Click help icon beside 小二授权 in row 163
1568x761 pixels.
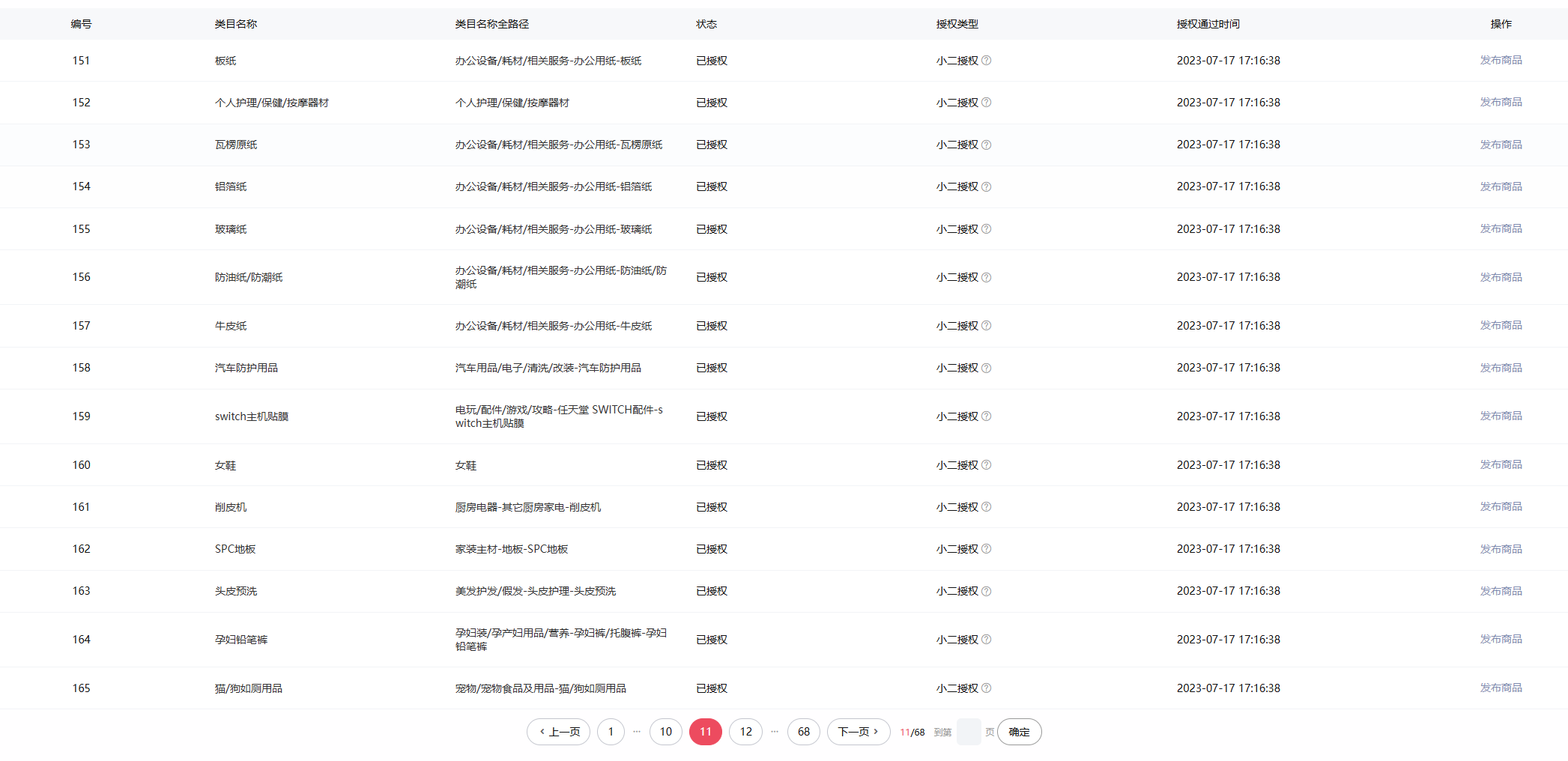click(x=986, y=591)
